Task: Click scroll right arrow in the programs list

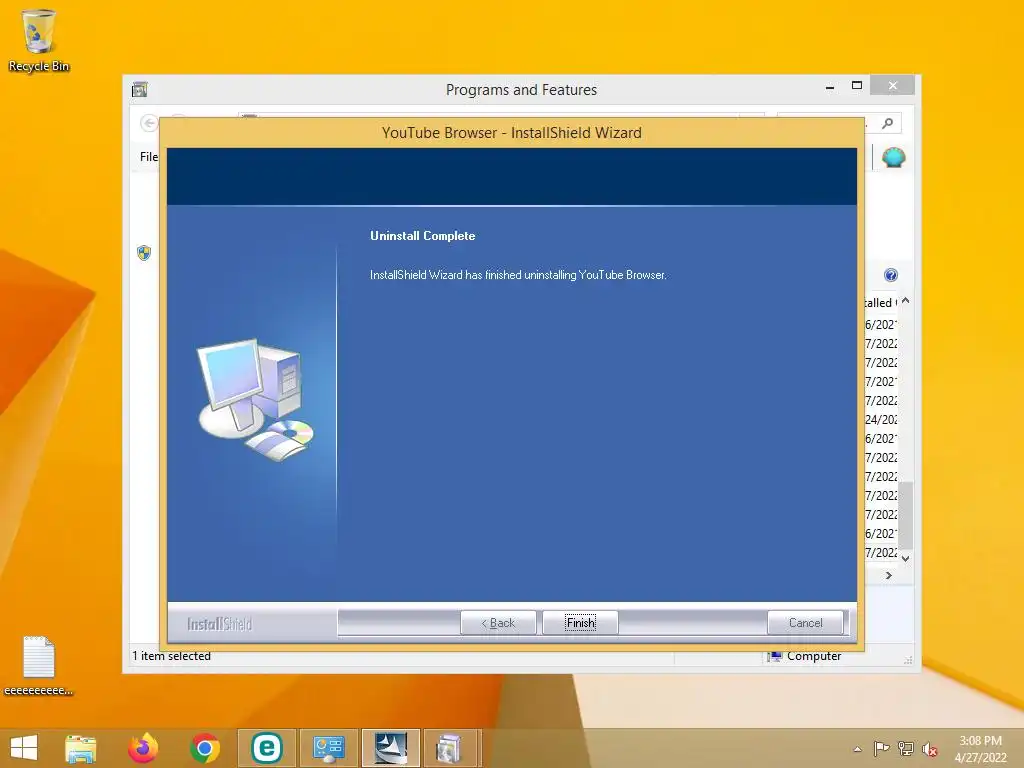Action: 889,575
